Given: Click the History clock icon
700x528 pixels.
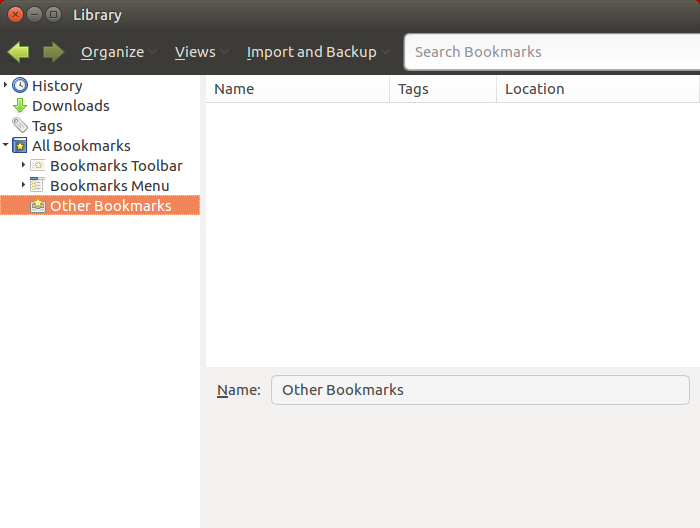Looking at the screenshot, I should click(x=20, y=85).
